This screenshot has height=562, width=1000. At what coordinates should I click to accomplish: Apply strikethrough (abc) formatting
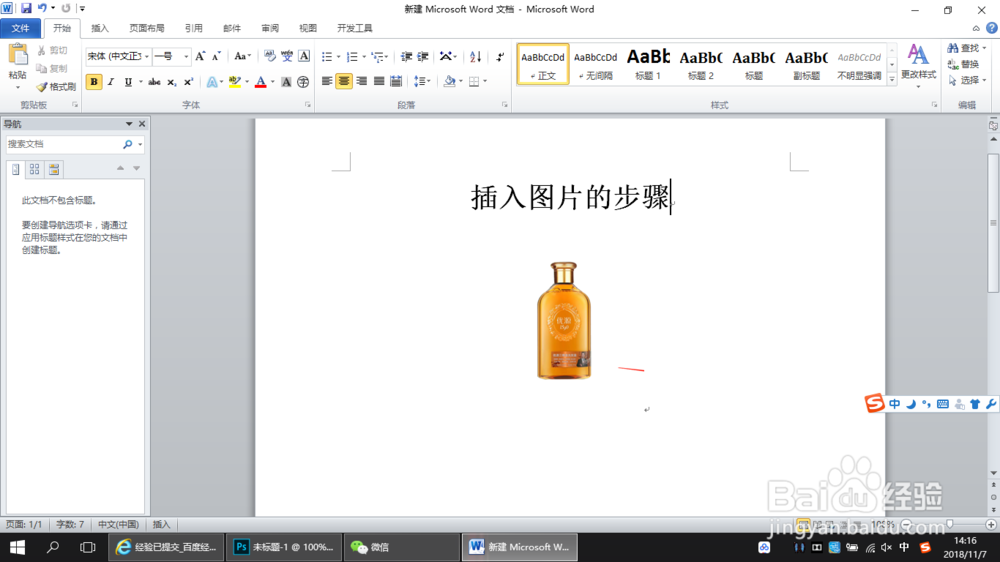pyautogui.click(x=154, y=82)
